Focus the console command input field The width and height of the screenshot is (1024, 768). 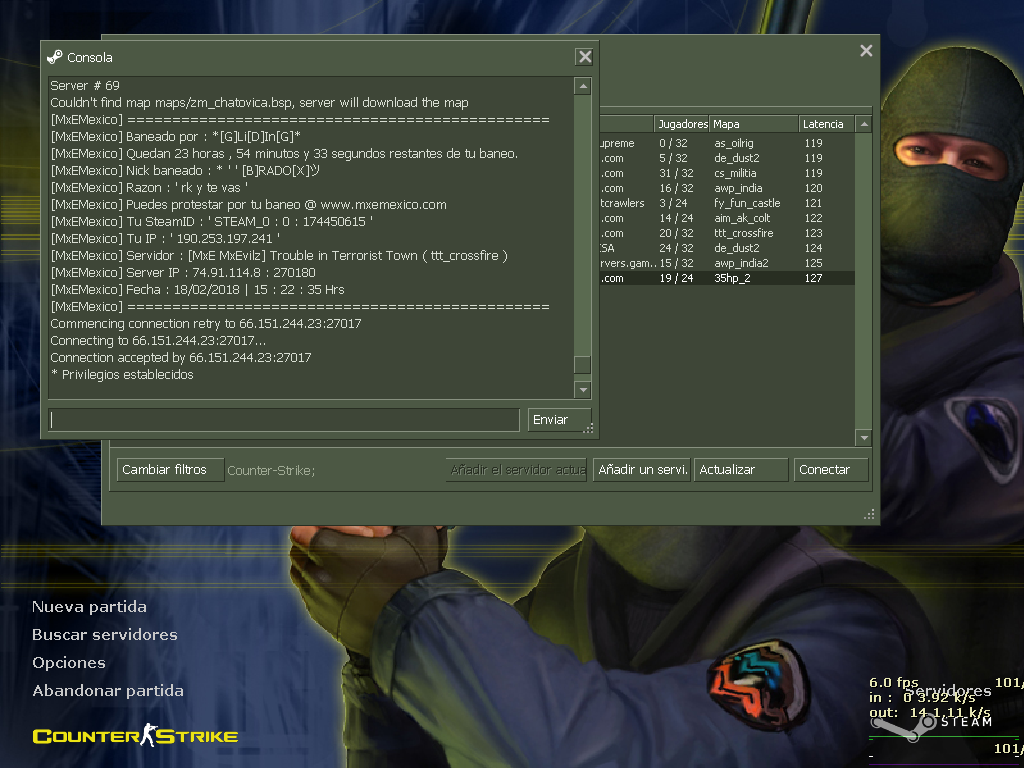click(x=284, y=420)
